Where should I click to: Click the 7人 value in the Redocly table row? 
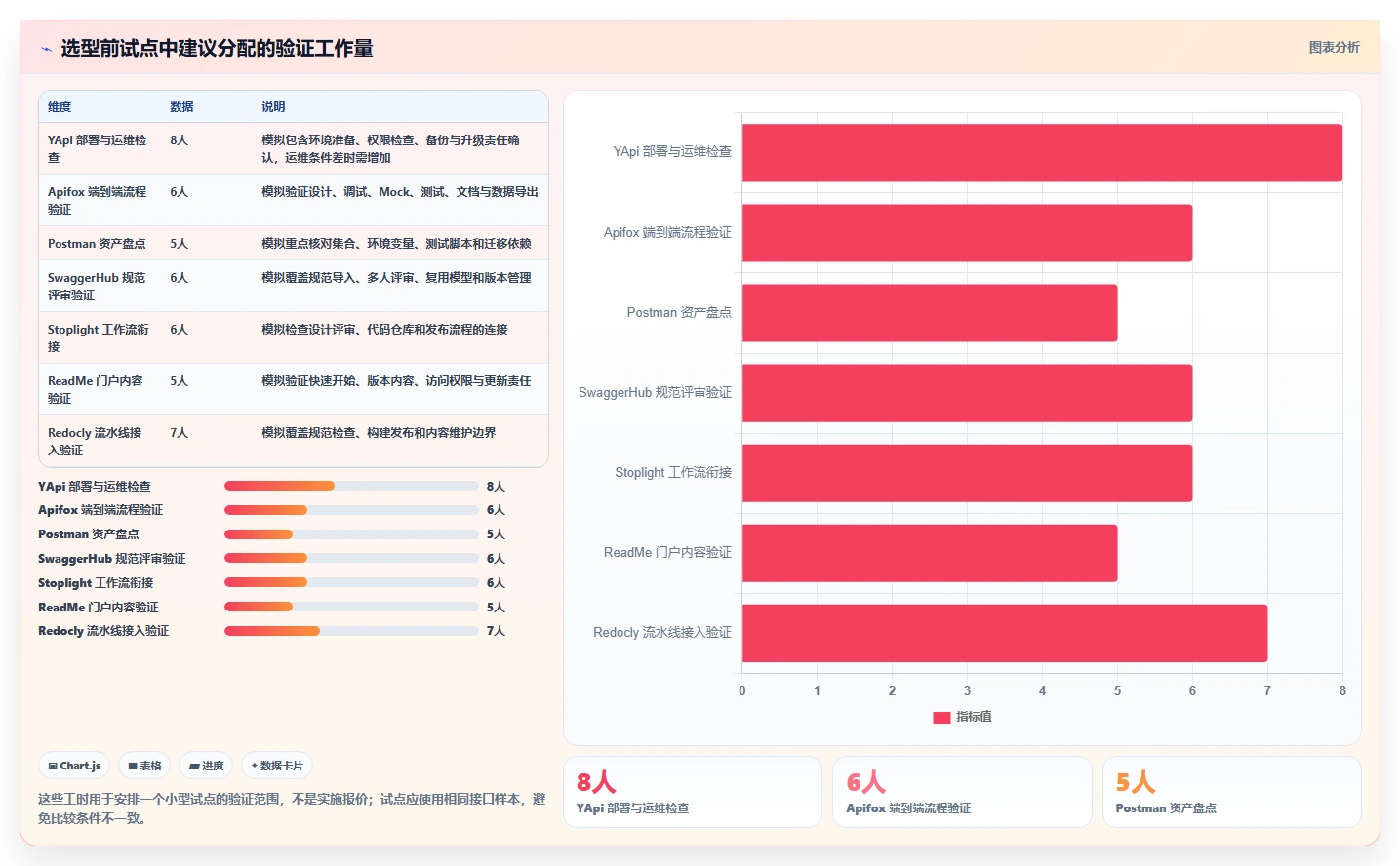(179, 432)
